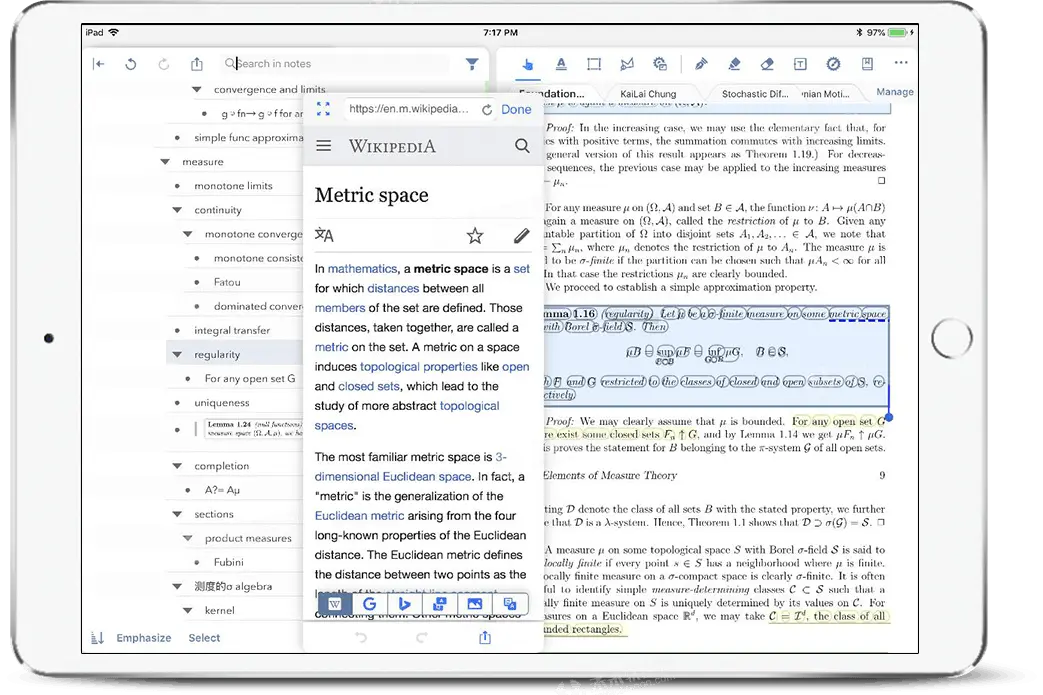Collapse the 'kernel' outline node
This screenshot has height=695, width=1043.
click(188, 610)
